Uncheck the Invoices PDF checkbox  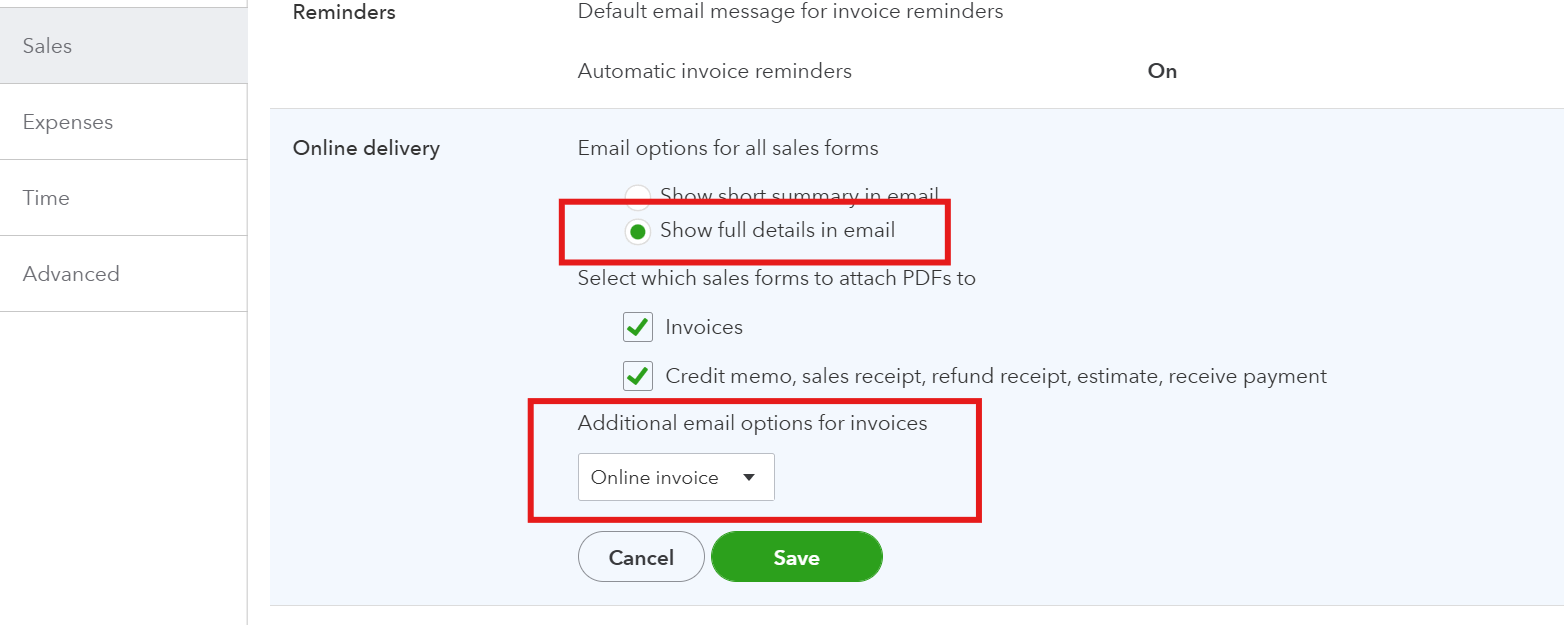[638, 327]
